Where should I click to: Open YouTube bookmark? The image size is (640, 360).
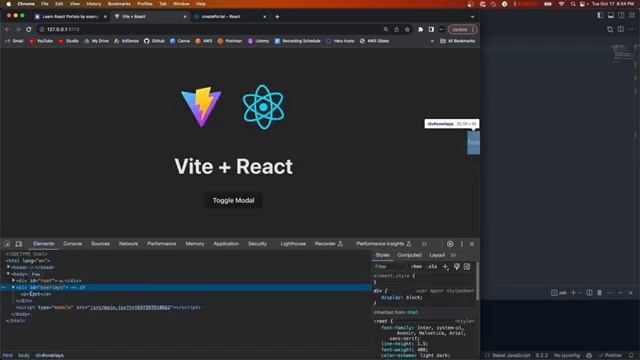[41, 41]
